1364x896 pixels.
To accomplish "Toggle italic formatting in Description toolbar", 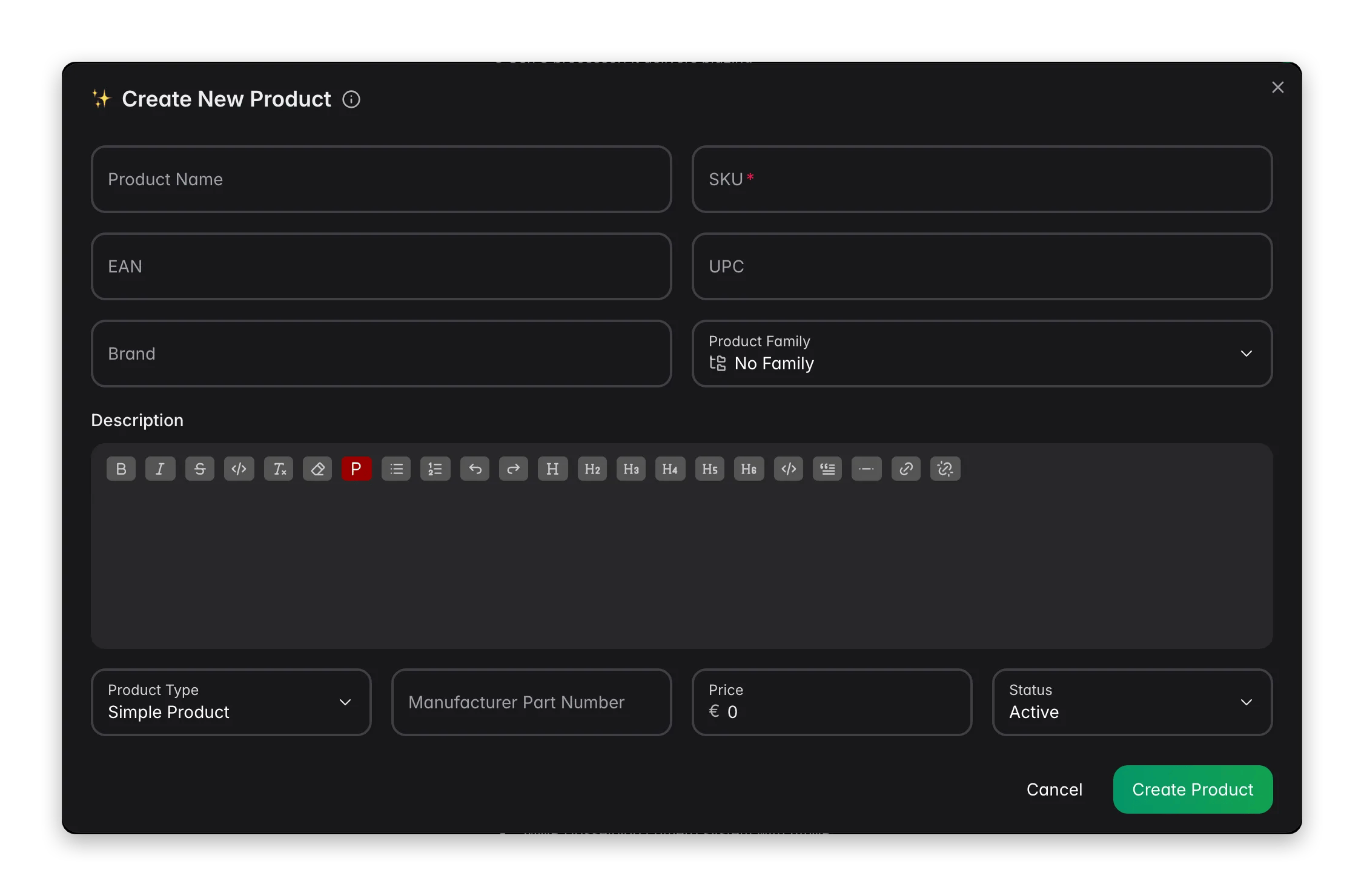I will tap(160, 469).
